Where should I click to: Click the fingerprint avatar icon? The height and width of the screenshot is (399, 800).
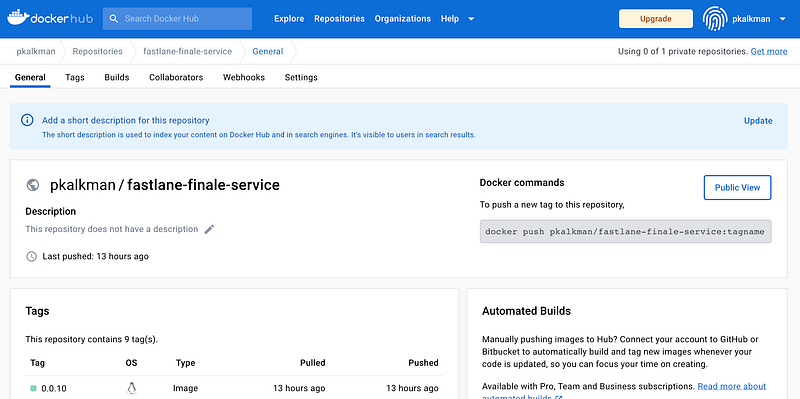tap(715, 19)
